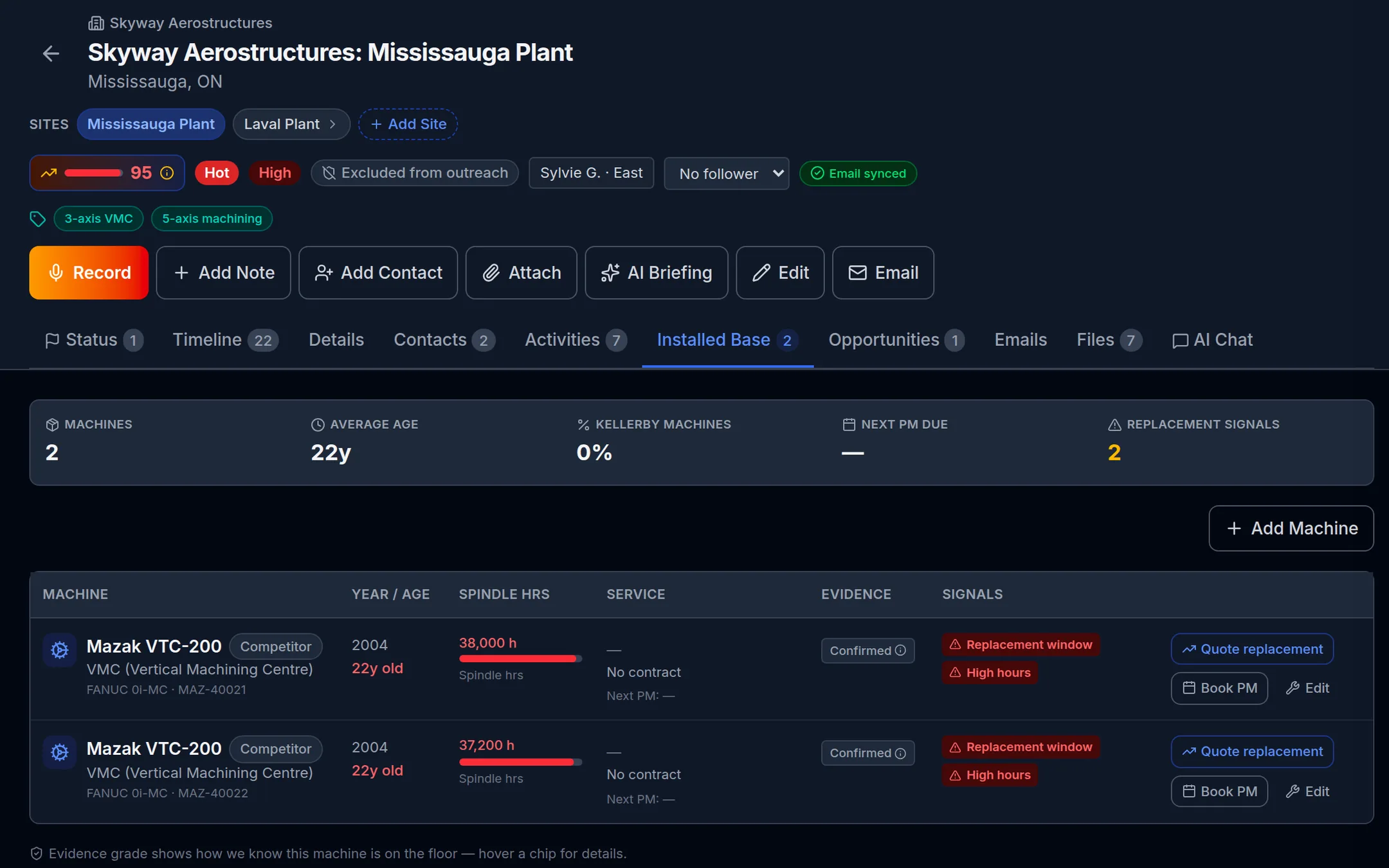Click High hours signal for MAZ-40022
Image resolution: width=1389 pixels, height=868 pixels.
(990, 775)
